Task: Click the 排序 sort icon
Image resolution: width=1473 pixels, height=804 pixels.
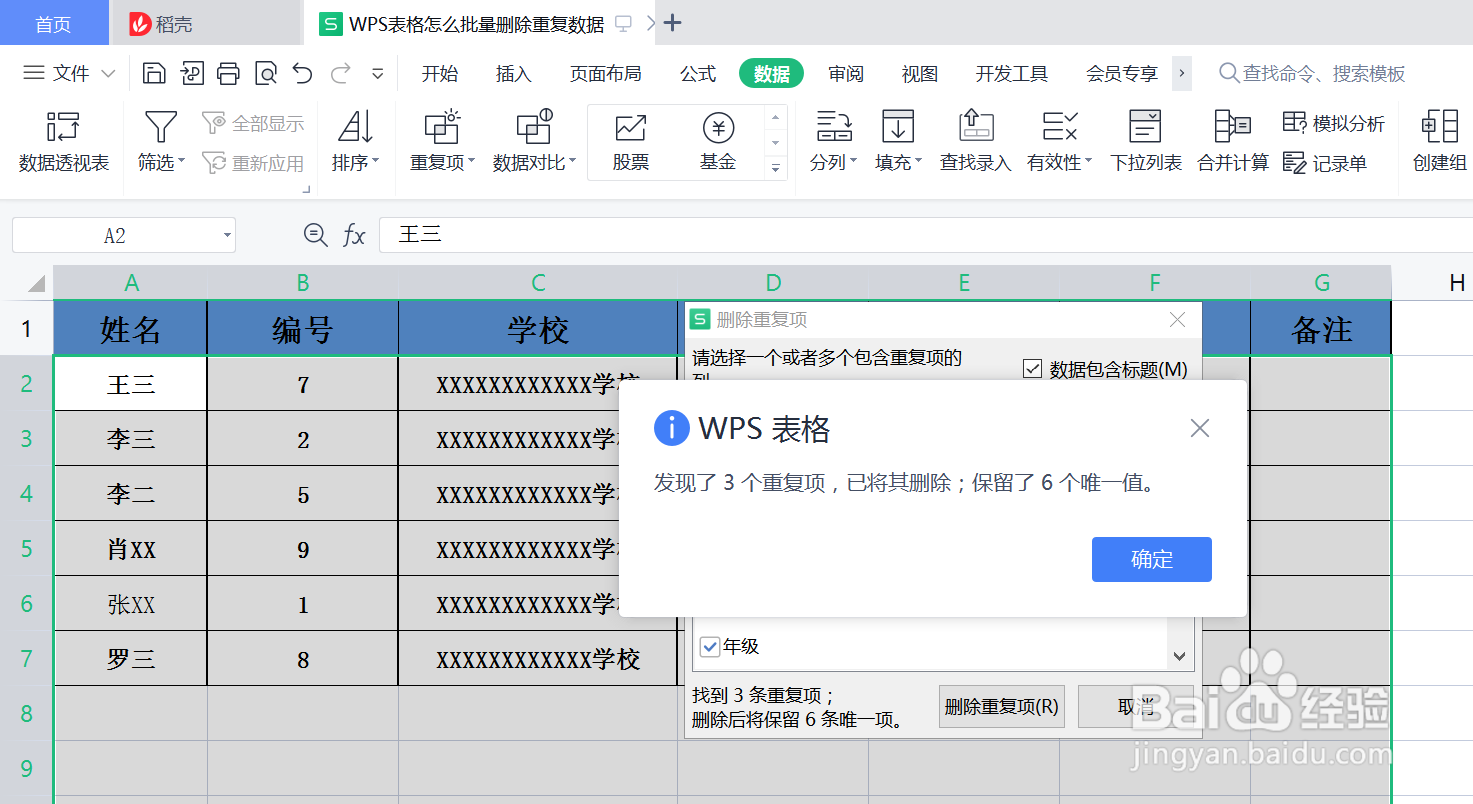Action: click(x=355, y=127)
